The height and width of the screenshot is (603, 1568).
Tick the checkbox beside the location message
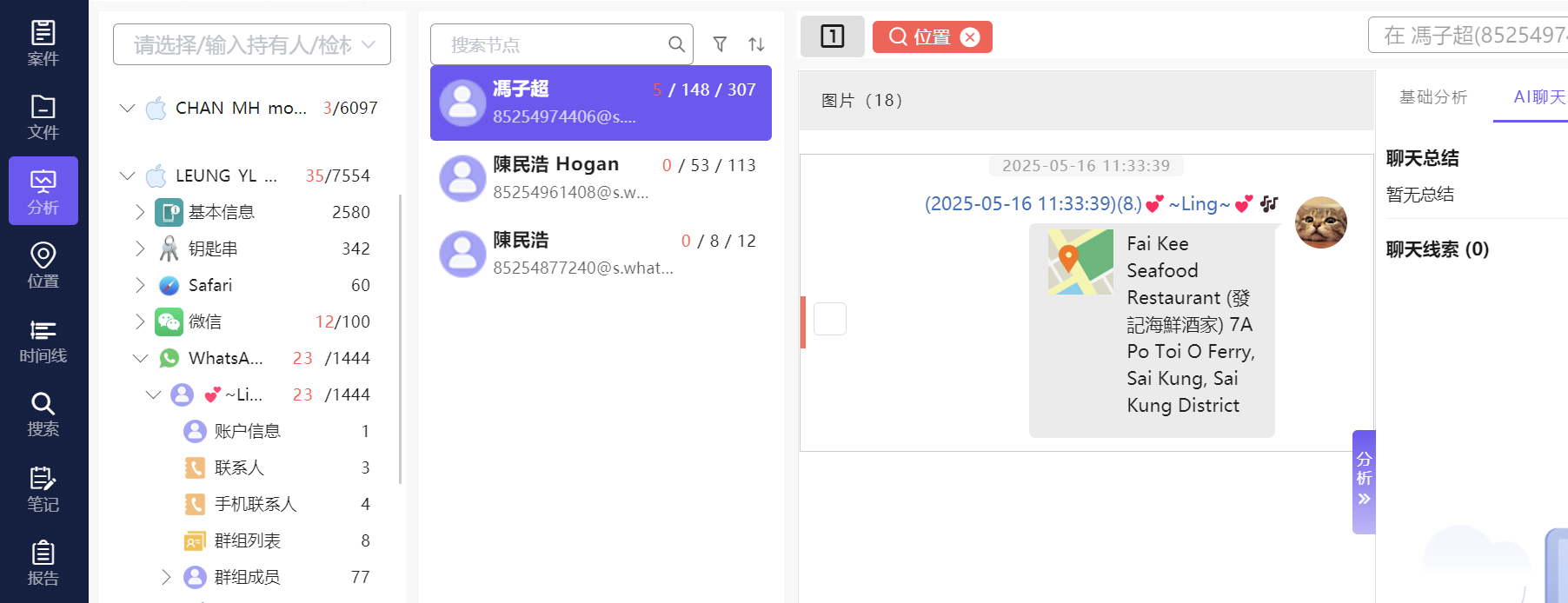pyautogui.click(x=830, y=319)
